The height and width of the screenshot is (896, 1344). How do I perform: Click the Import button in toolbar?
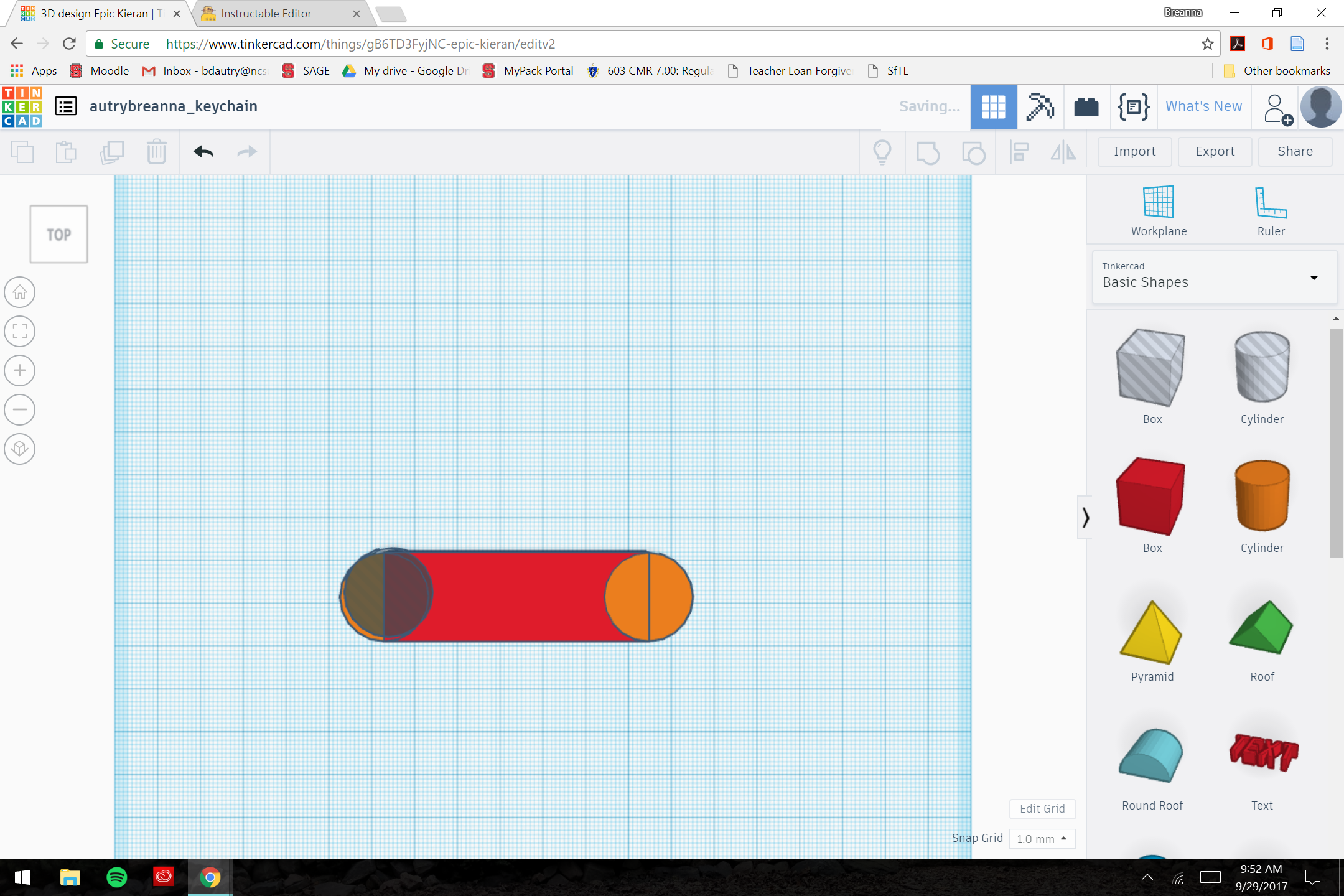click(x=1134, y=151)
